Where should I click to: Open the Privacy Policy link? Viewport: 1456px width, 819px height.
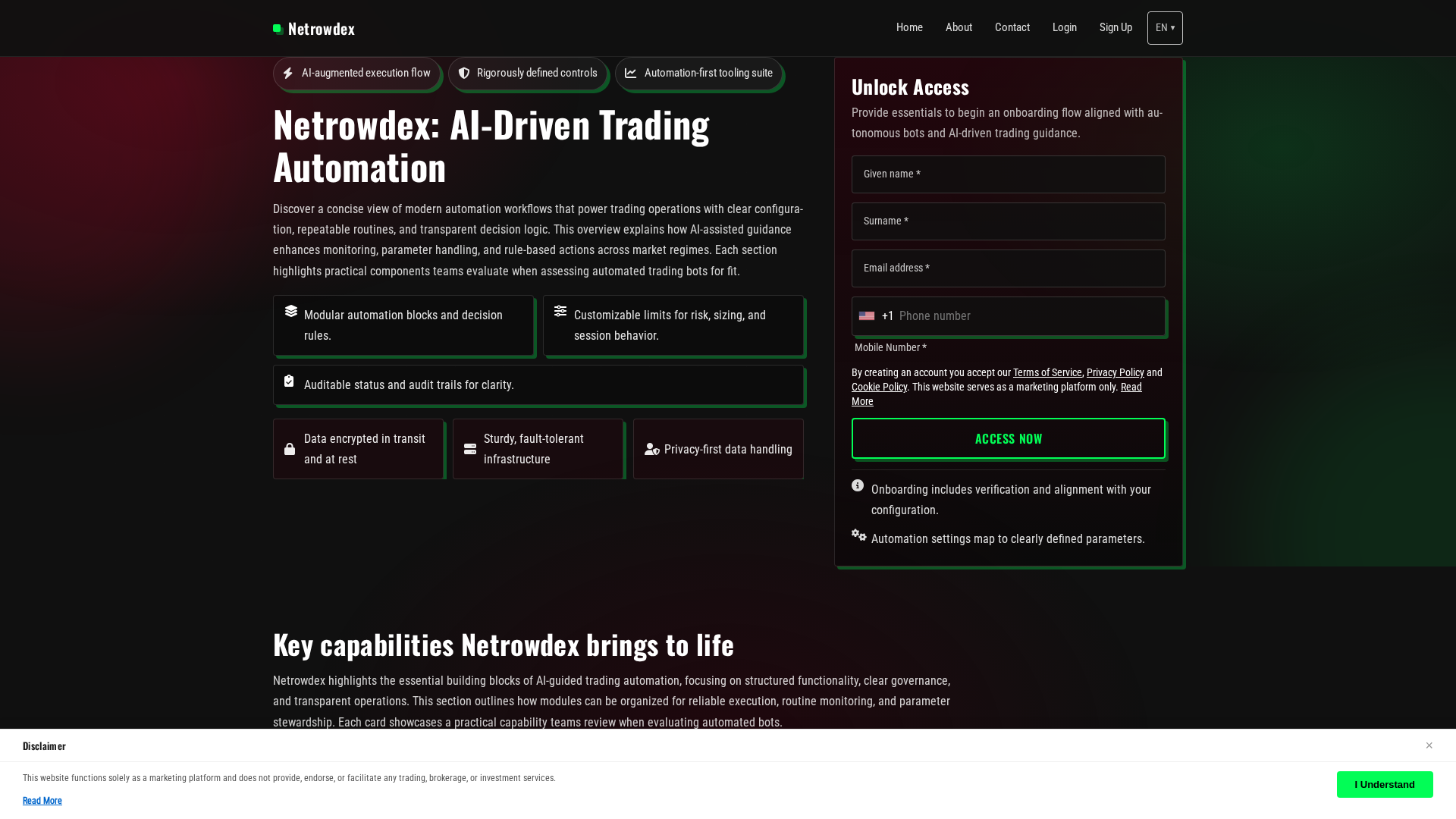(x=1115, y=372)
